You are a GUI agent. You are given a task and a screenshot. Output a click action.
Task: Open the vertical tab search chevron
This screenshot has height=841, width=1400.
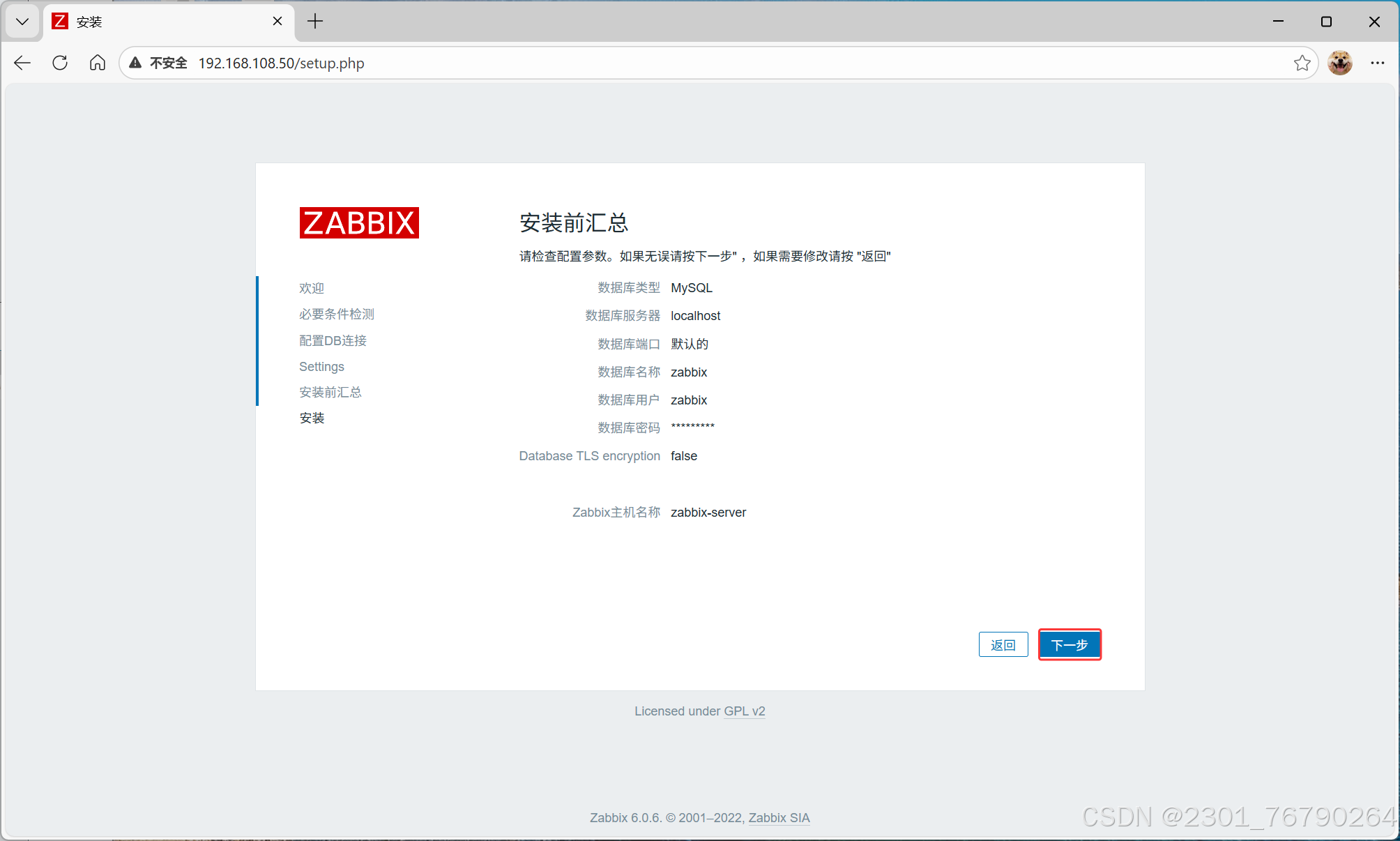click(22, 22)
